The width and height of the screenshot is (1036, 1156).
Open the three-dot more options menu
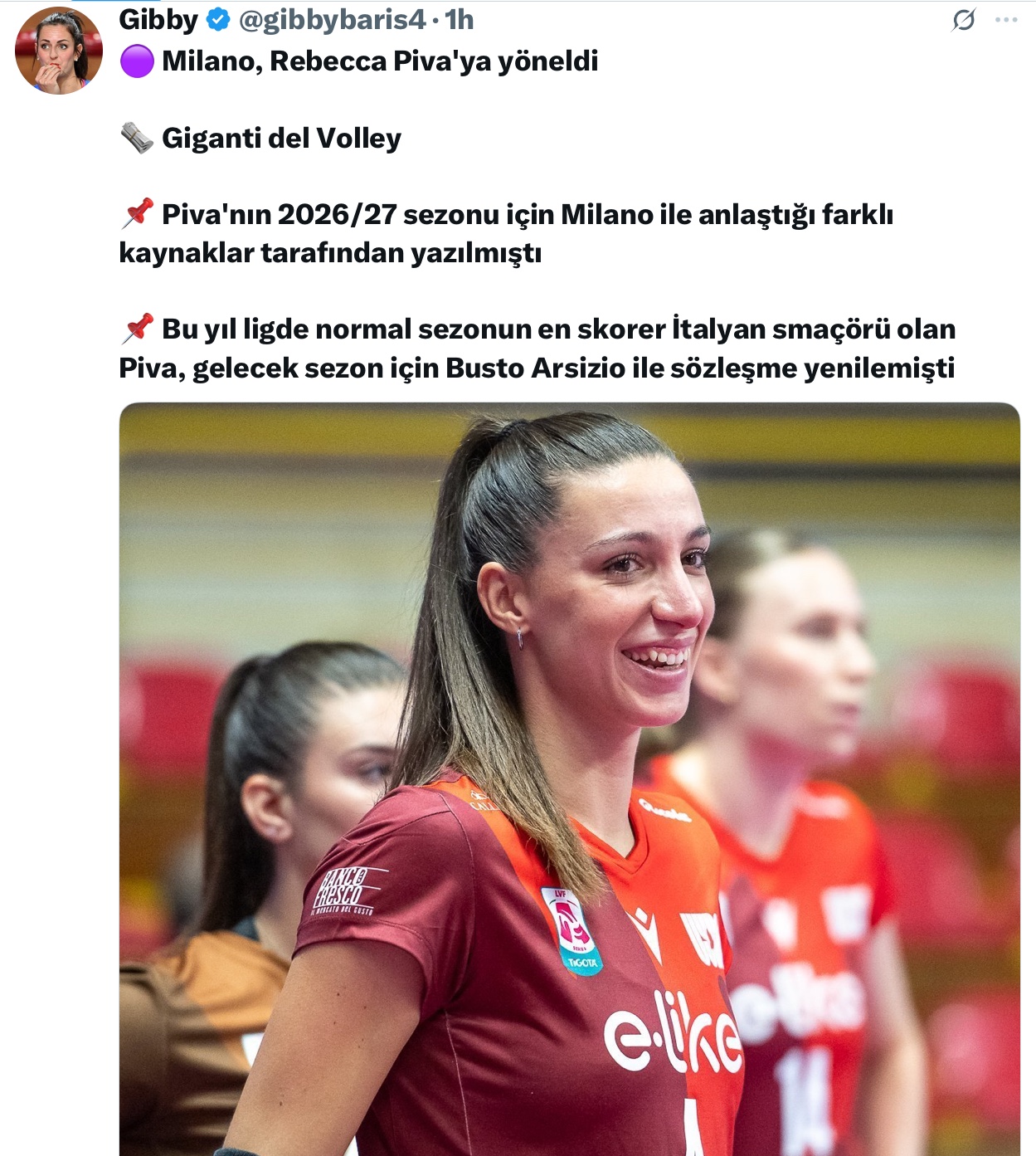(x=1006, y=20)
